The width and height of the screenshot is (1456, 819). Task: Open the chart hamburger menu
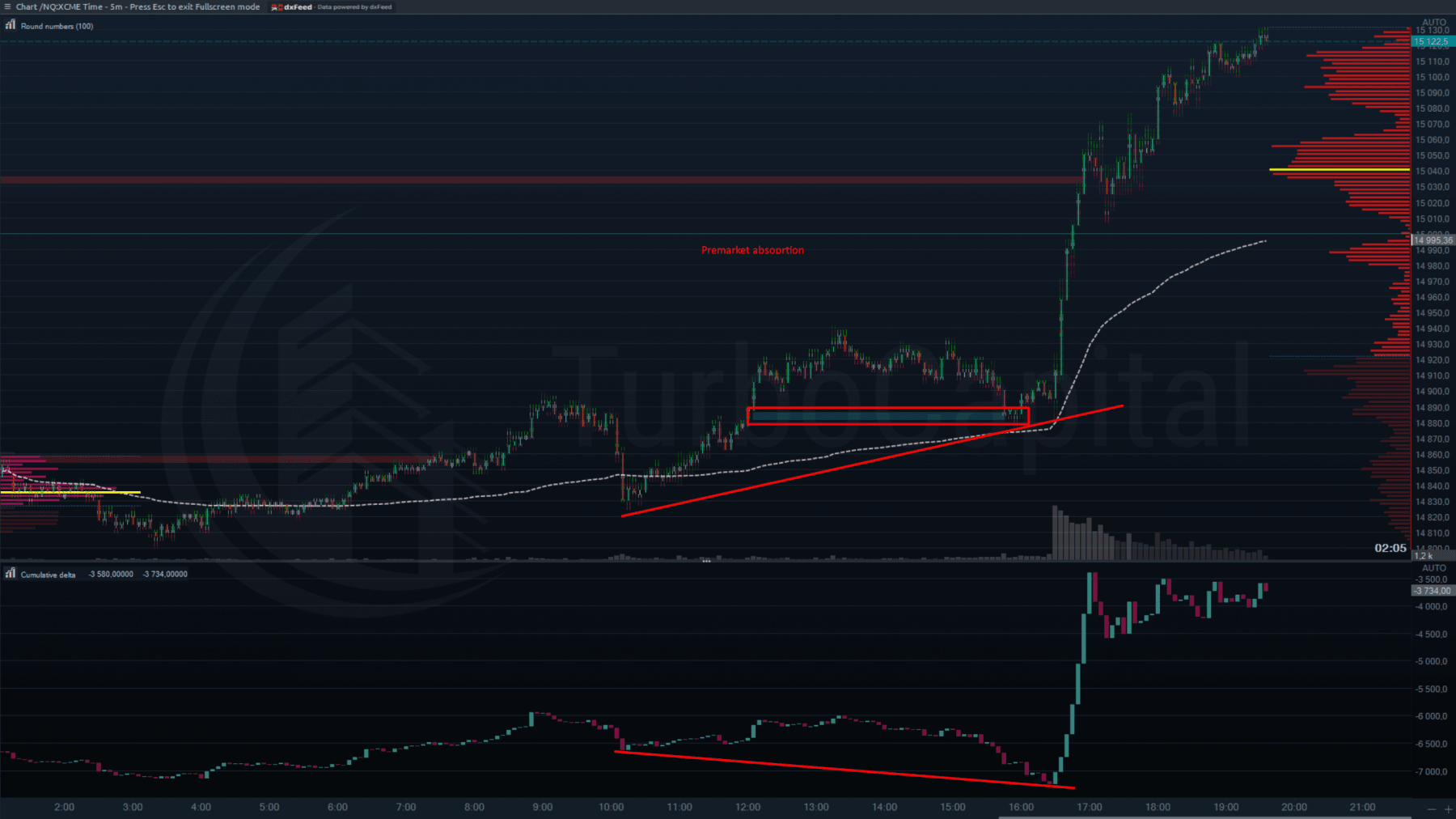pos(8,6)
